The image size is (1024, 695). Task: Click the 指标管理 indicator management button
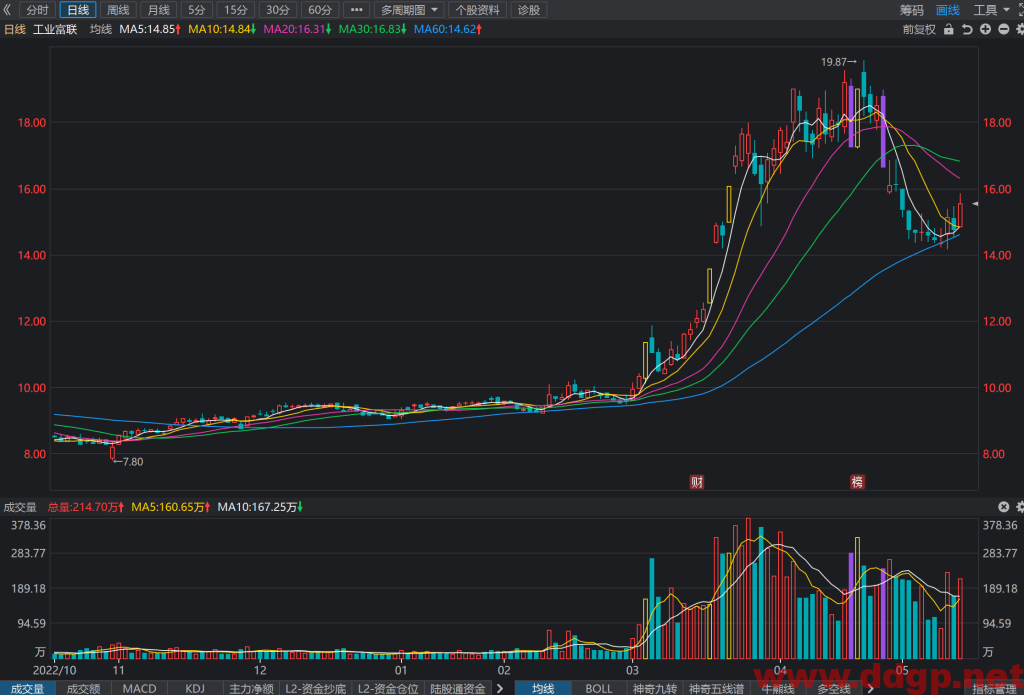click(x=993, y=688)
